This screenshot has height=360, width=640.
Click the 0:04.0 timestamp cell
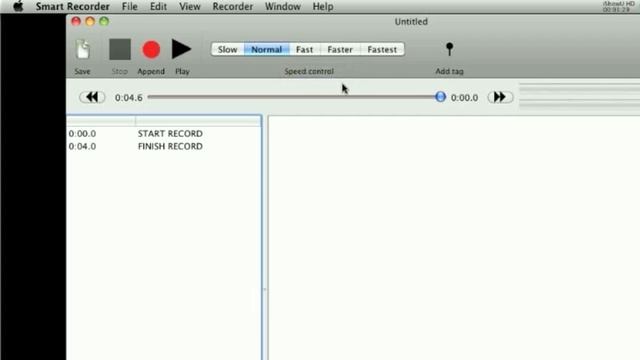(82, 146)
